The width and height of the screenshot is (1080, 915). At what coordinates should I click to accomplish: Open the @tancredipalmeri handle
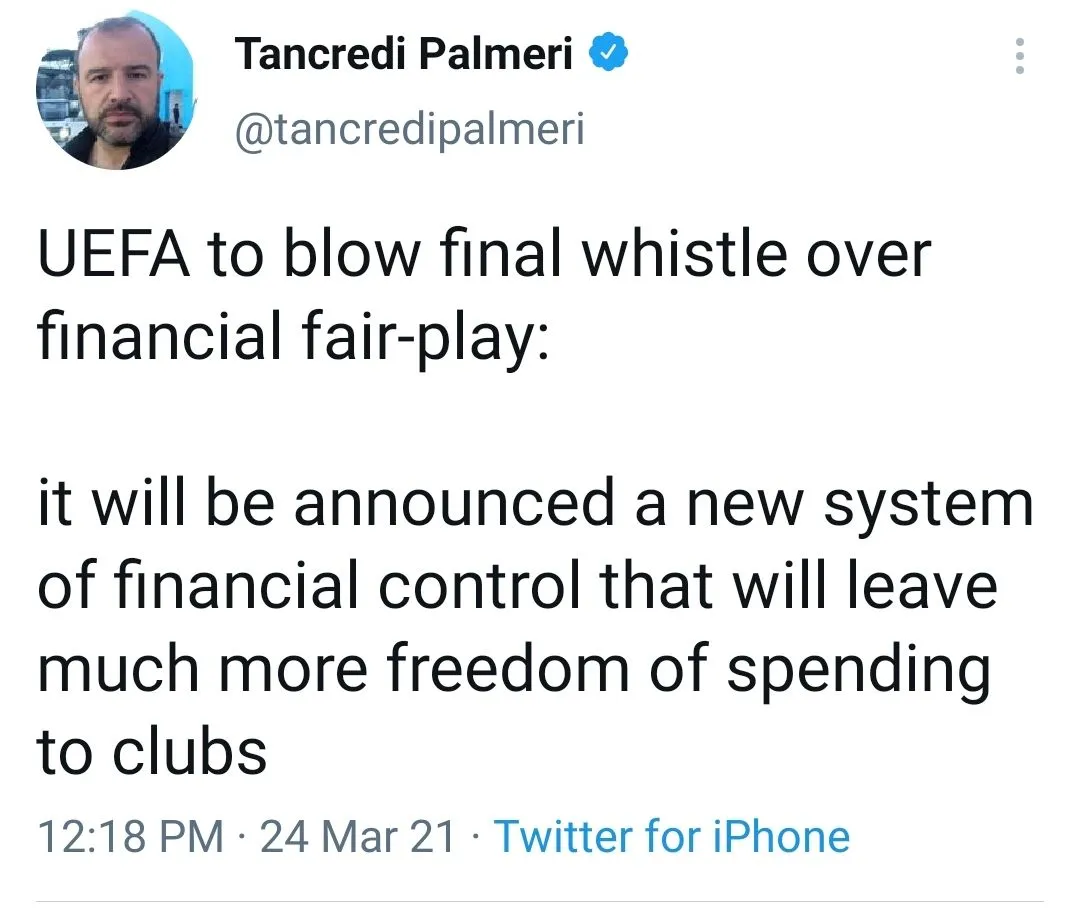[x=408, y=128]
